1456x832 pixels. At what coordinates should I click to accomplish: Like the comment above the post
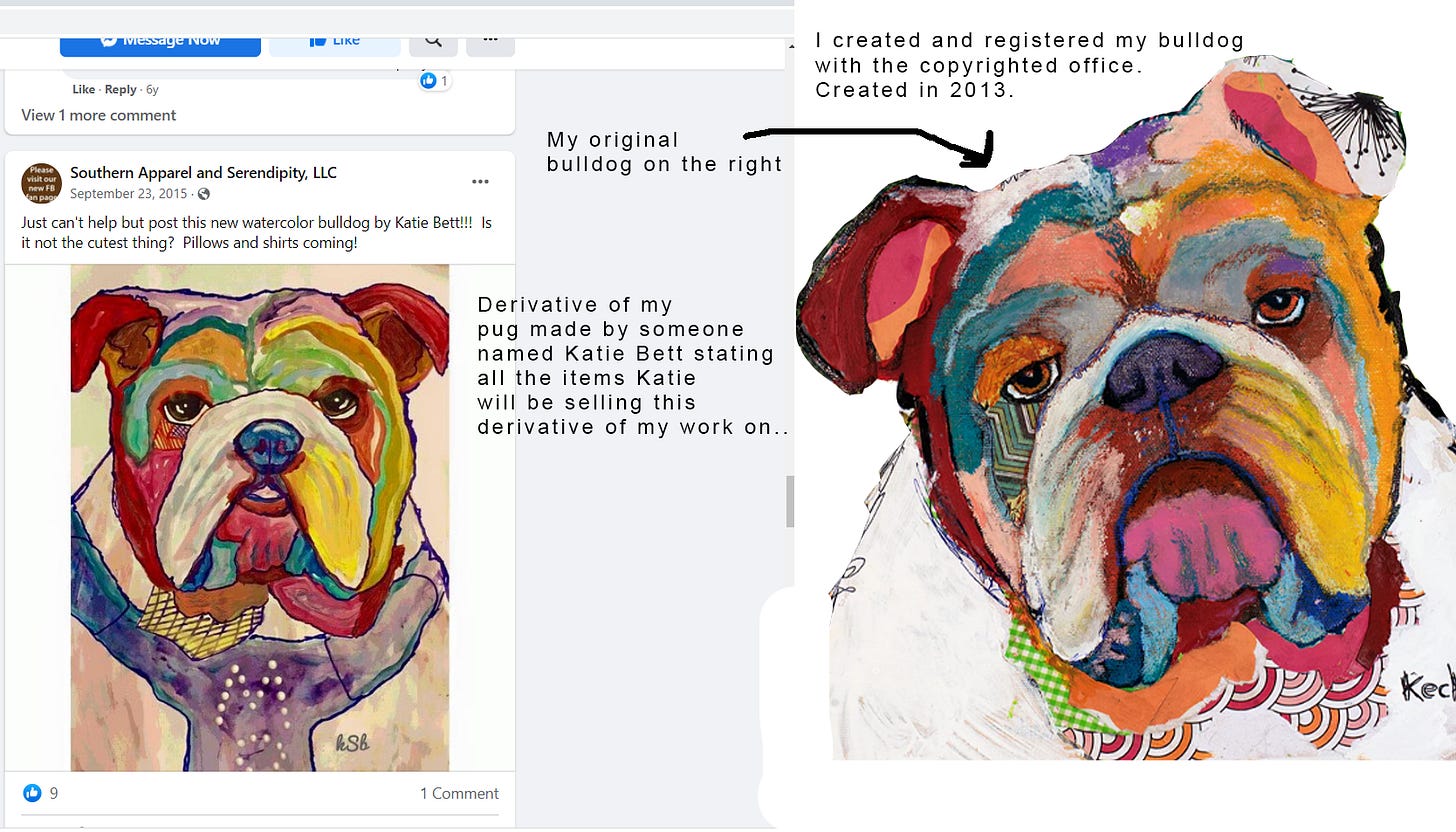click(84, 89)
